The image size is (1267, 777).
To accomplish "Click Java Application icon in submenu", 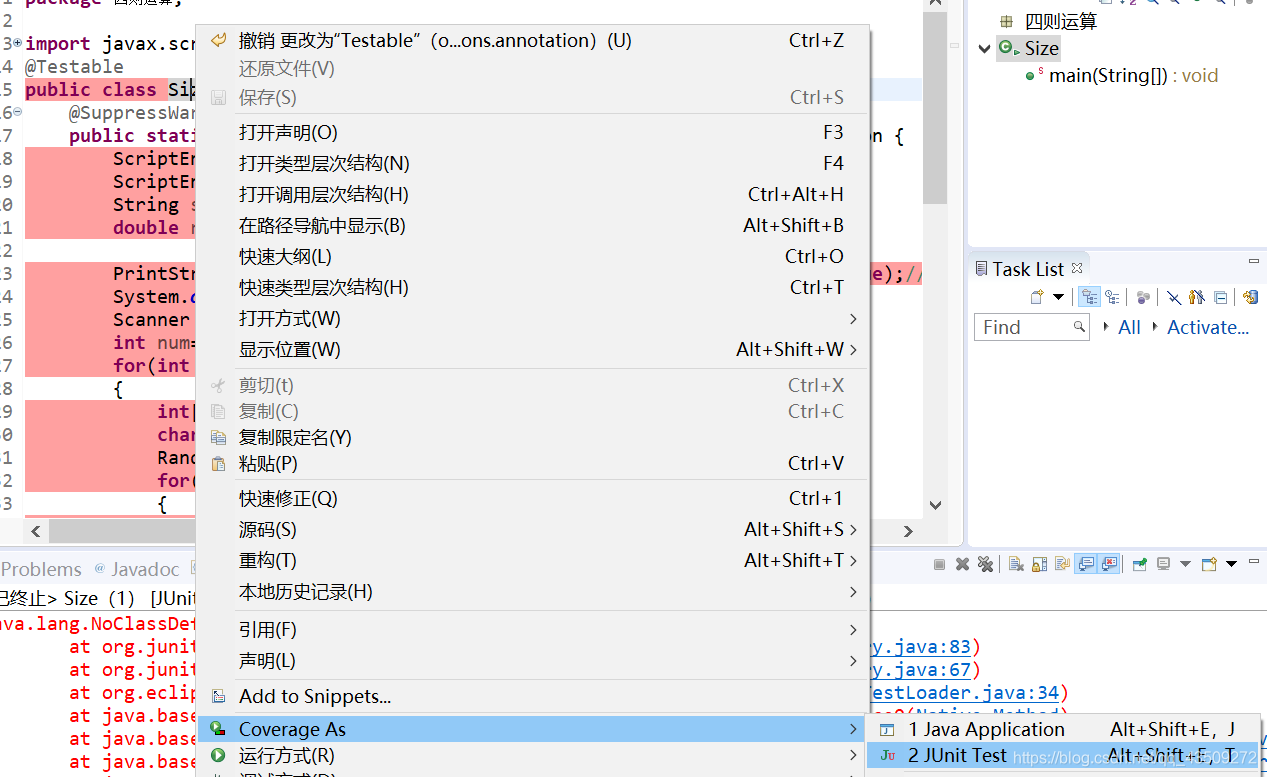I will (x=887, y=730).
